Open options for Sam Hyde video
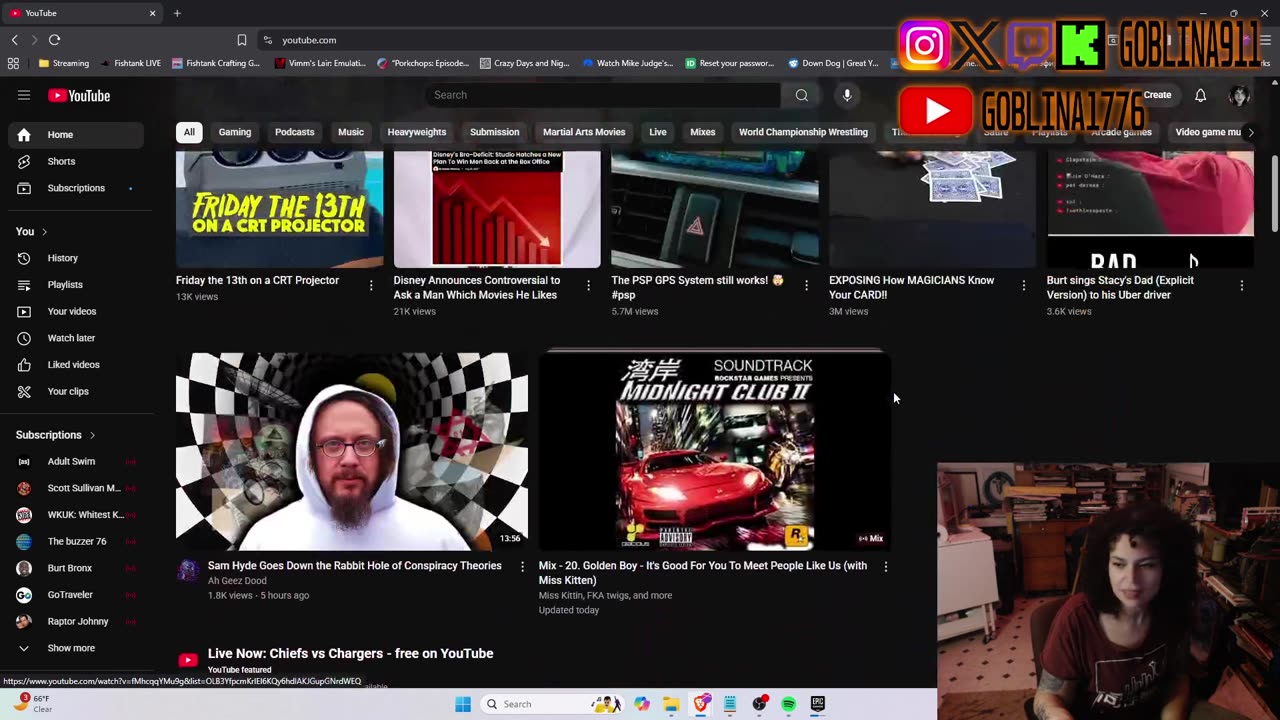Image resolution: width=1280 pixels, height=720 pixels. [522, 566]
